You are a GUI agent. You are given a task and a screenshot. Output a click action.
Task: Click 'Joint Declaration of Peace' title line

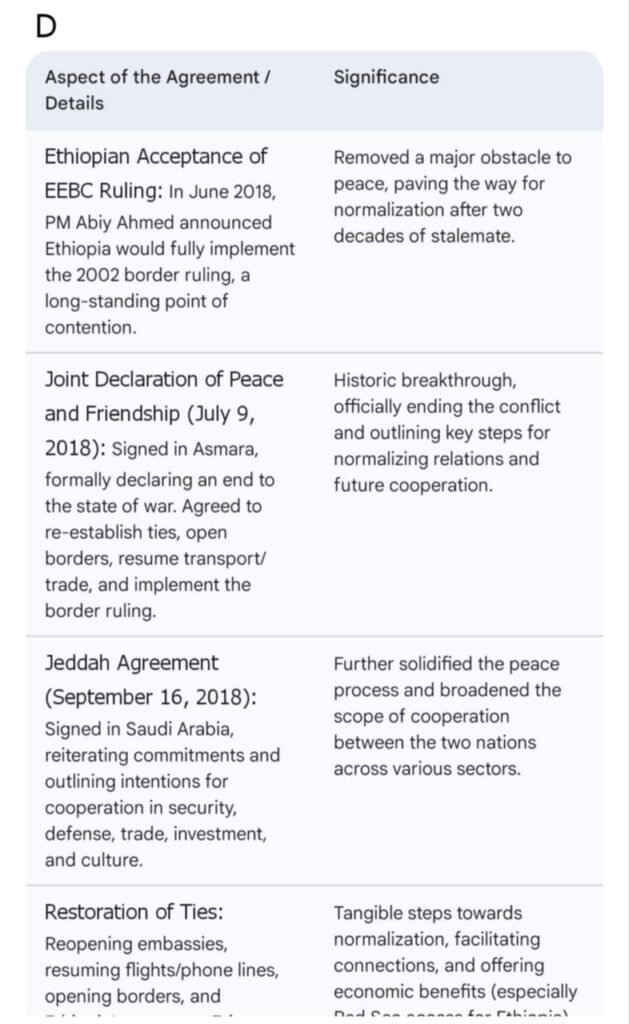(x=164, y=380)
